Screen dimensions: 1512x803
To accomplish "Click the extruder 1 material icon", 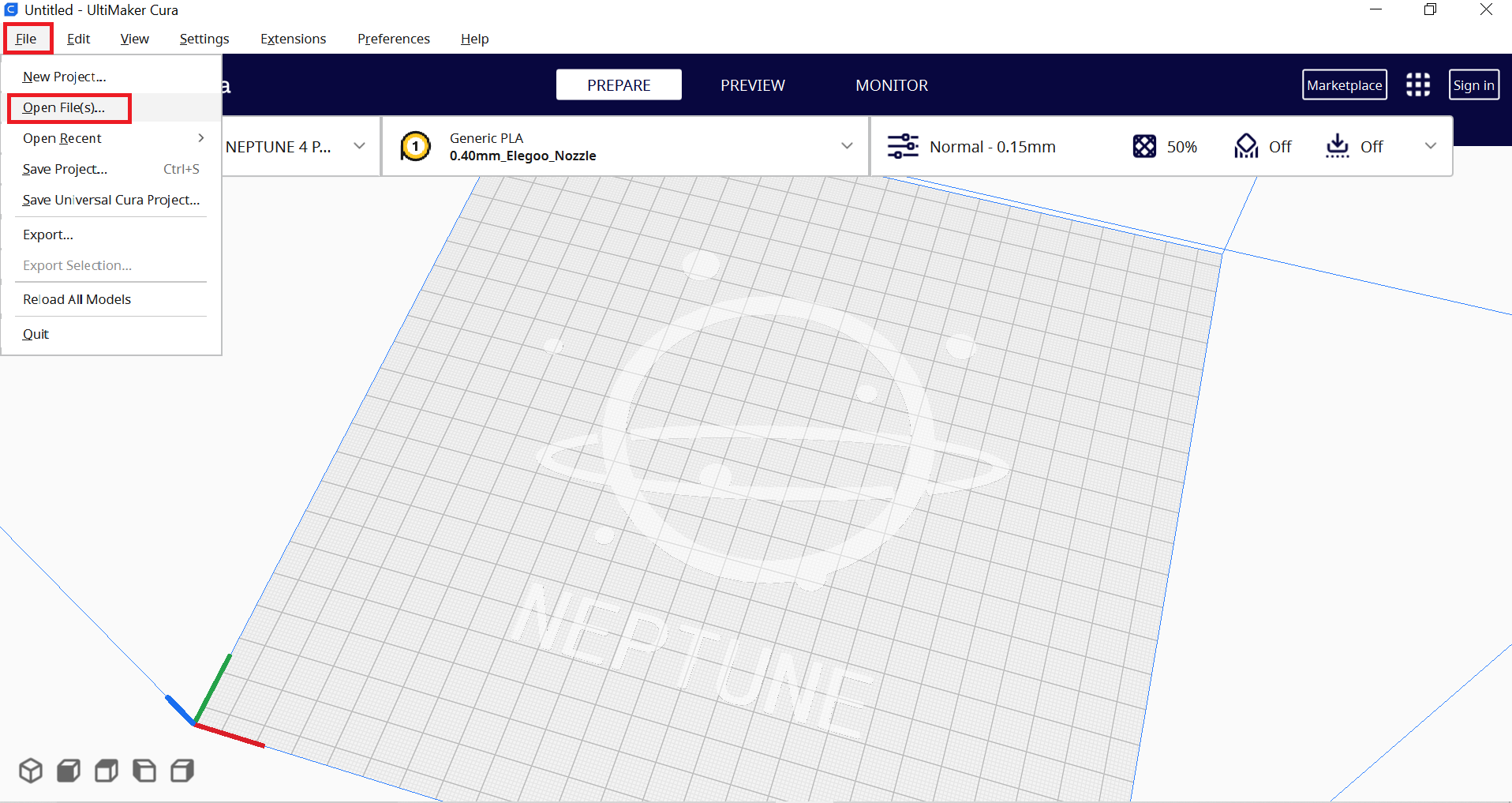I will point(415,146).
